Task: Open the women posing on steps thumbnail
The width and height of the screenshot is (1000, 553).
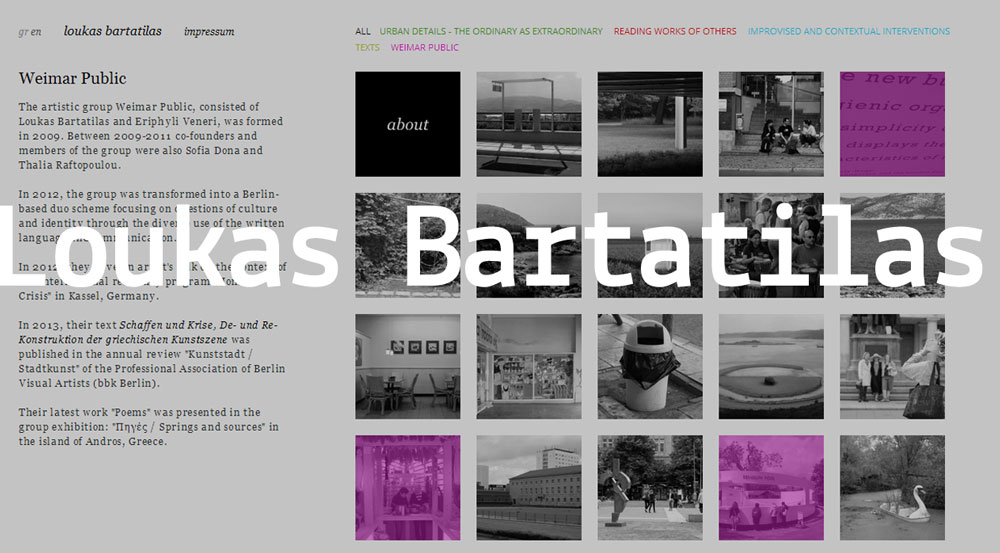Action: pos(892,366)
